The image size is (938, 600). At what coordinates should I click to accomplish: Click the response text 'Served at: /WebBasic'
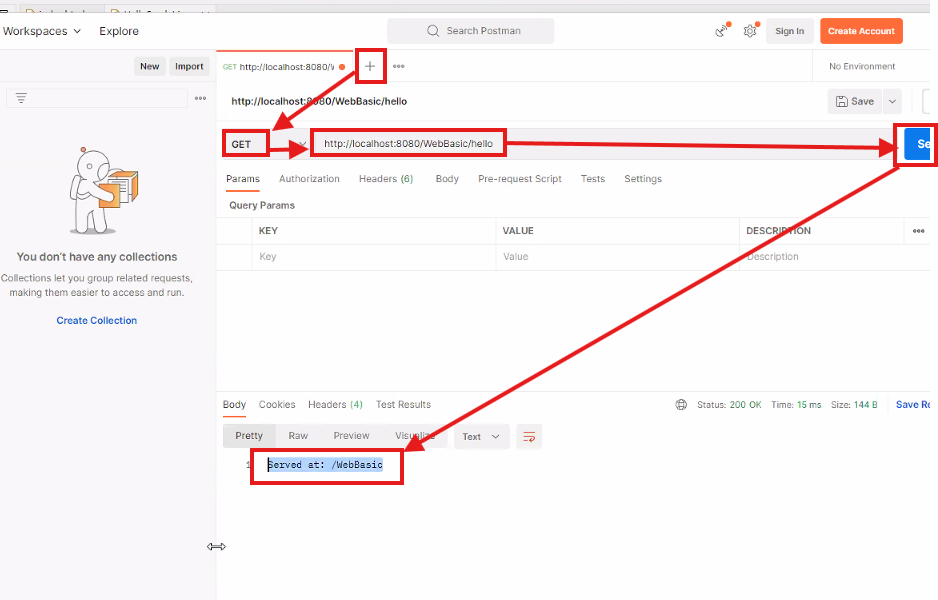(325, 465)
